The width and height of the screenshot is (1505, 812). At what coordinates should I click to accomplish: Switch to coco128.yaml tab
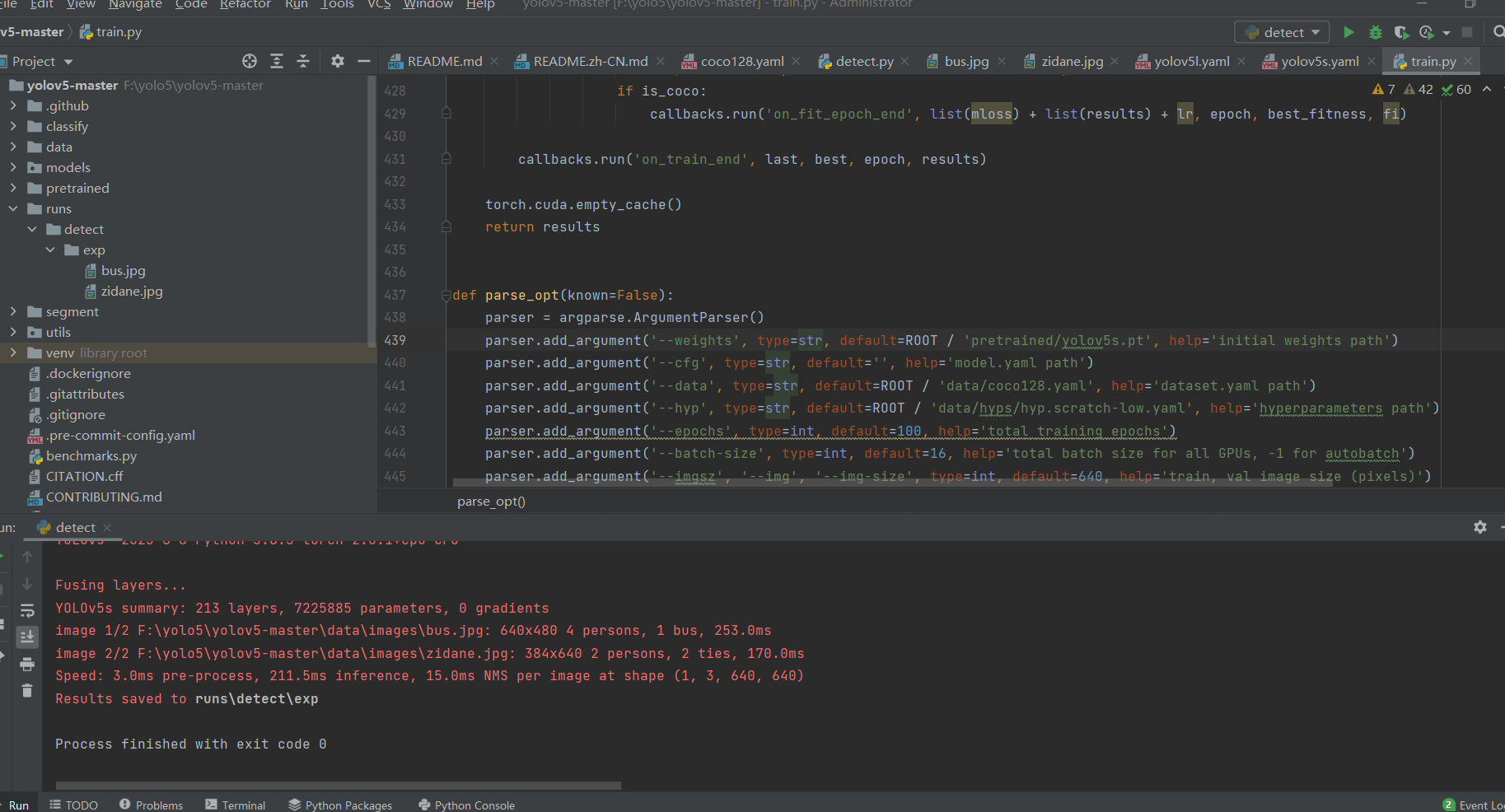pyautogui.click(x=741, y=61)
